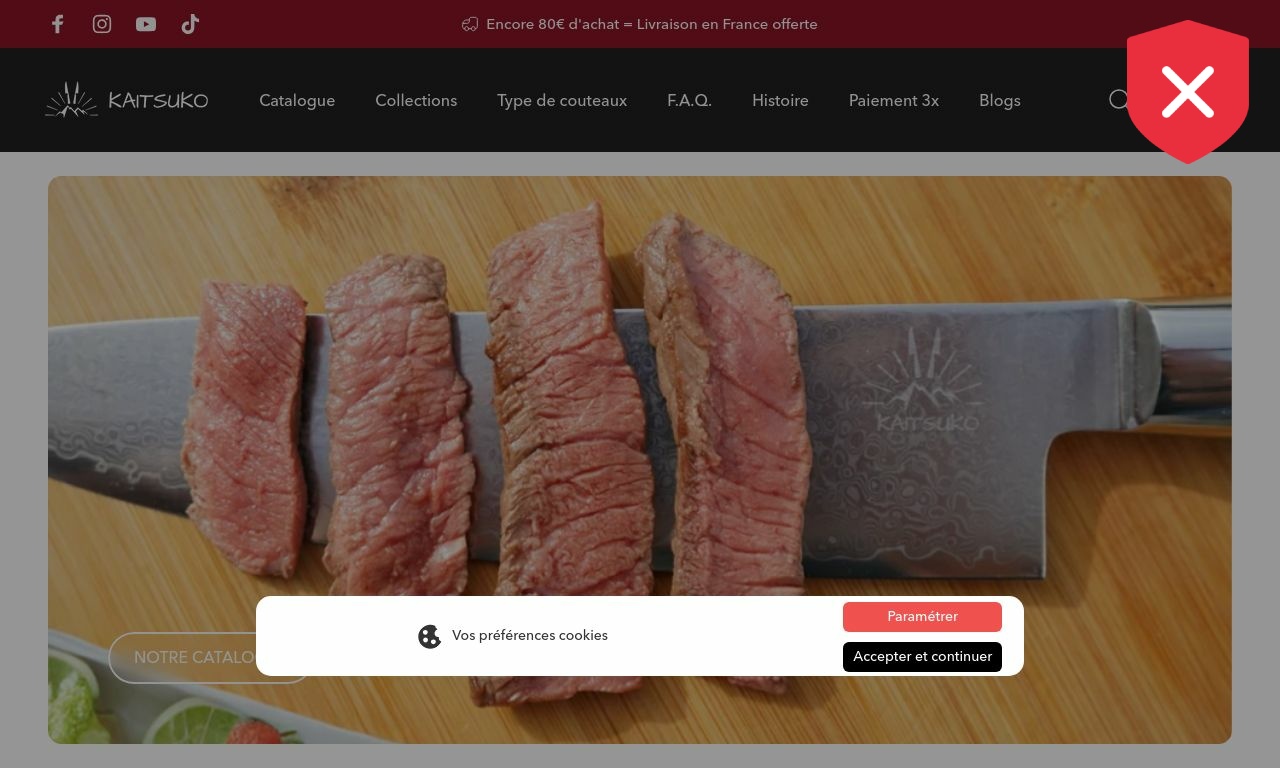
Task: Open the YouTube channel icon
Action: tap(146, 24)
